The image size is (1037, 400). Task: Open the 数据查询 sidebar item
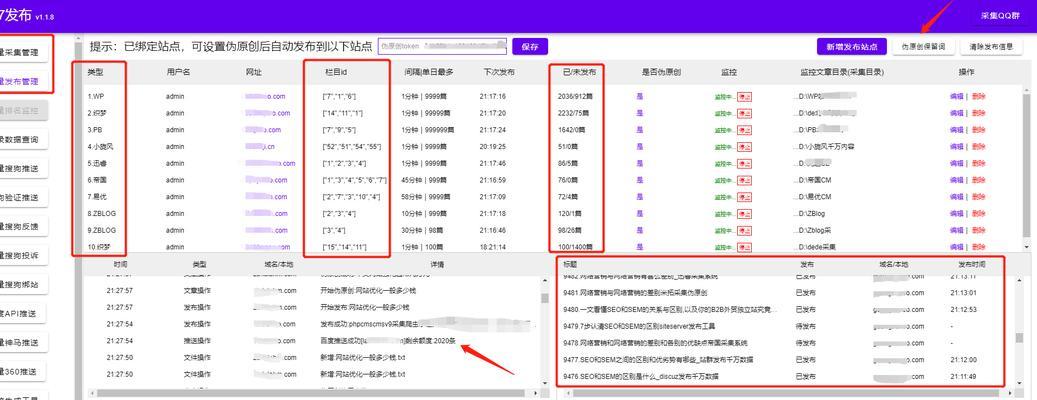pos(24,140)
